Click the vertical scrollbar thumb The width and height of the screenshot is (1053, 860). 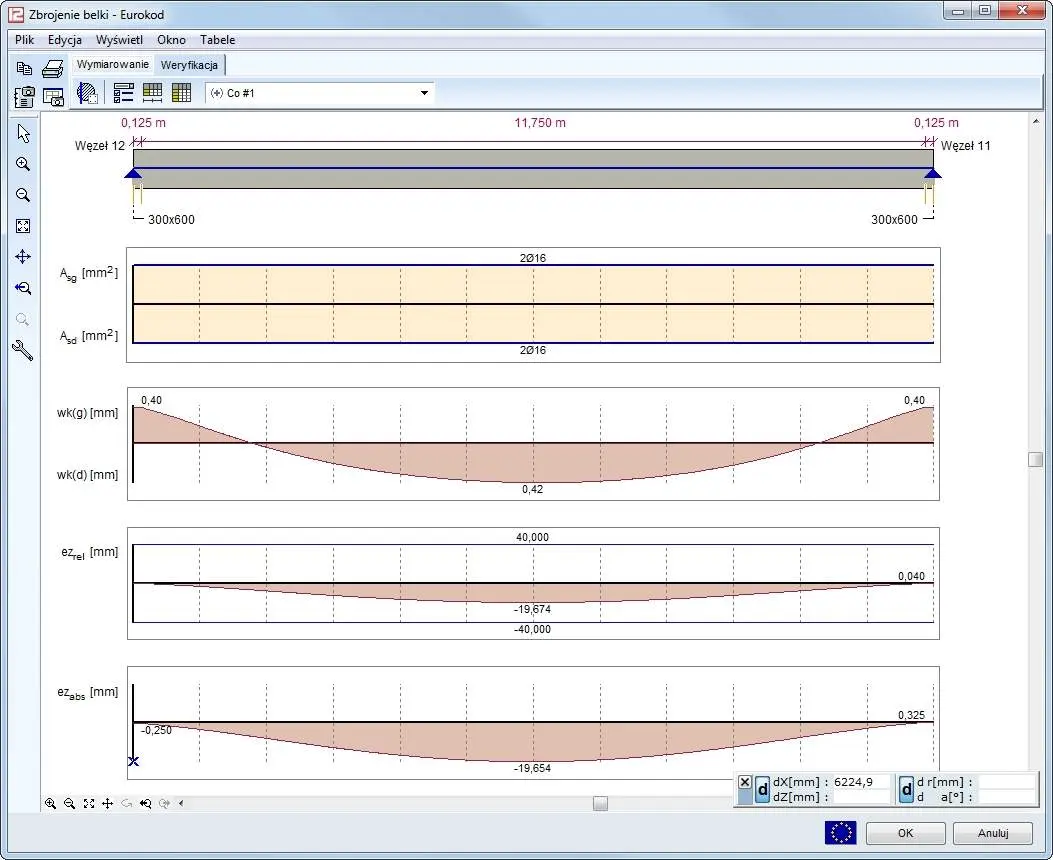1036,459
